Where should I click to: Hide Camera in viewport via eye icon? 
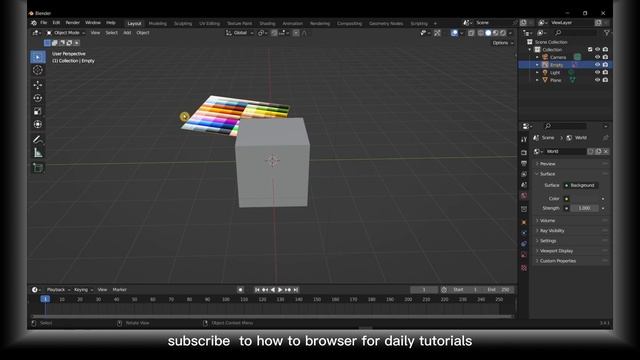(598, 57)
